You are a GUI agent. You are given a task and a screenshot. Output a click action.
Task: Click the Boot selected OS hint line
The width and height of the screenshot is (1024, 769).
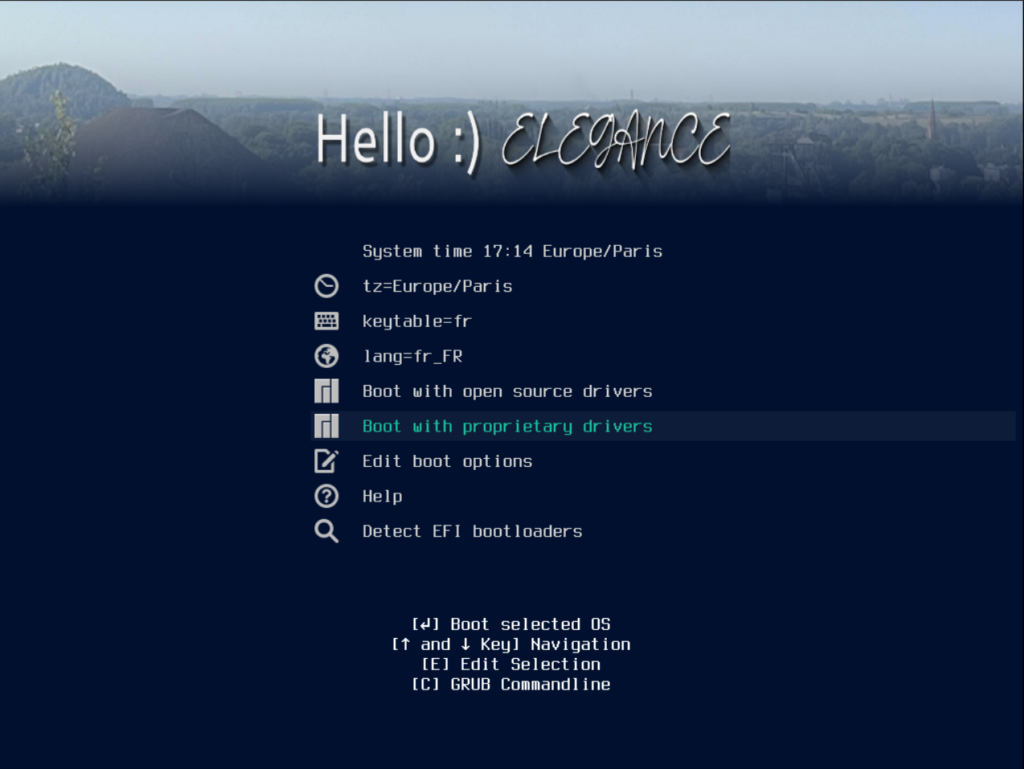pos(511,624)
